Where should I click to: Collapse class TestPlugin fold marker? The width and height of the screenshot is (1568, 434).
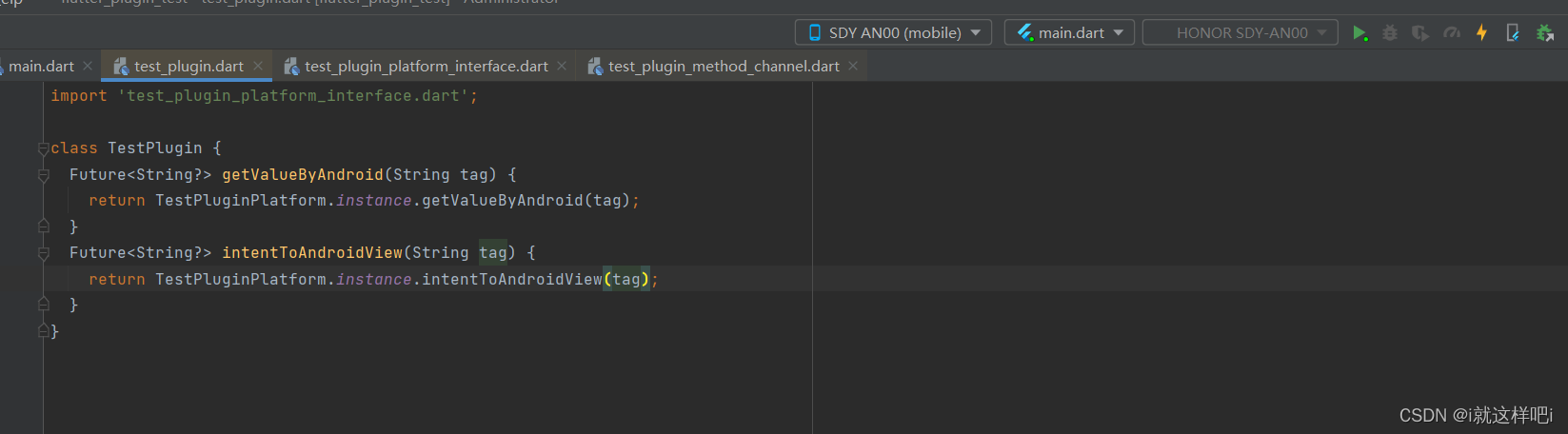click(43, 148)
